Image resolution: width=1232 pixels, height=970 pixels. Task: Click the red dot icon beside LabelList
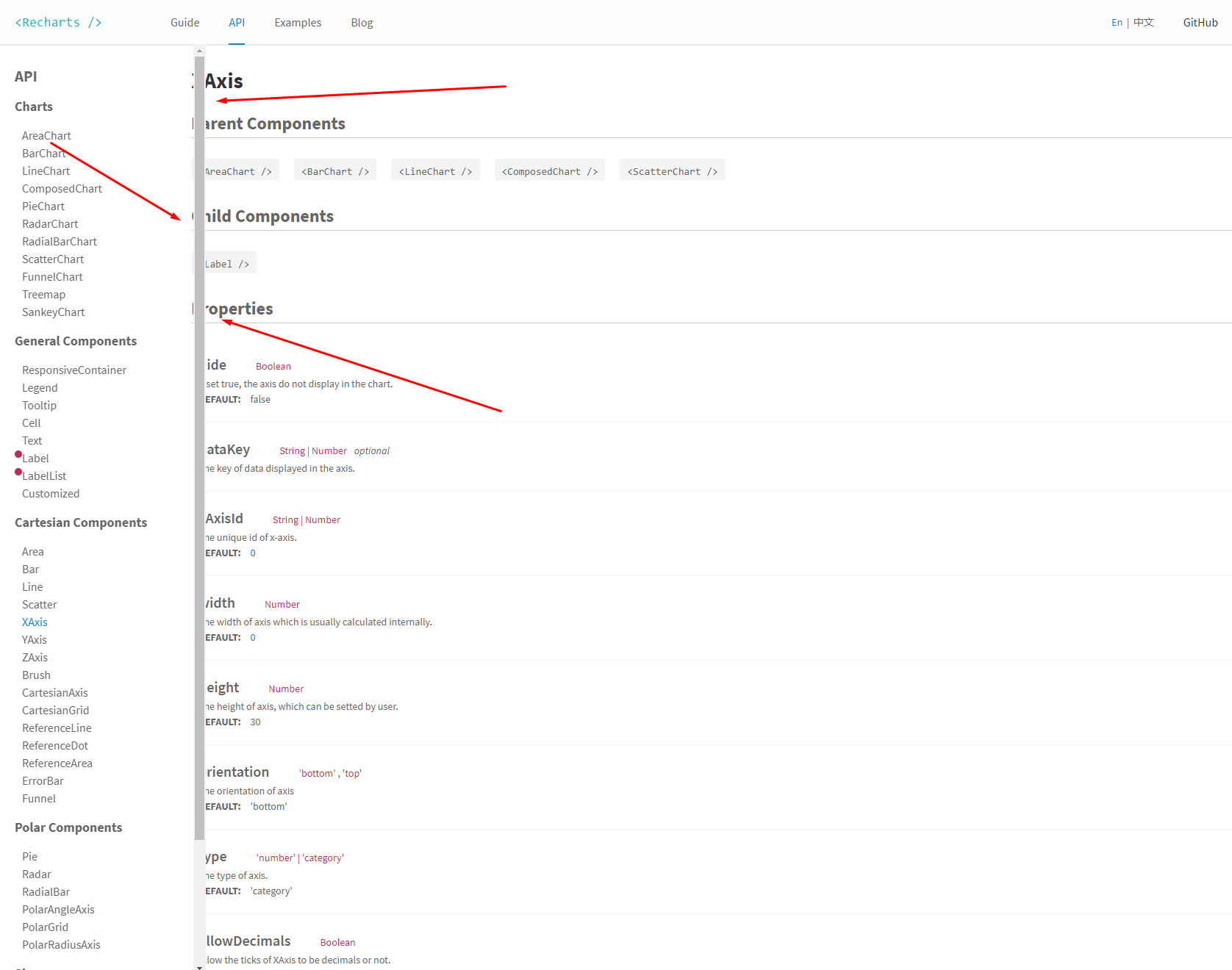point(18,472)
